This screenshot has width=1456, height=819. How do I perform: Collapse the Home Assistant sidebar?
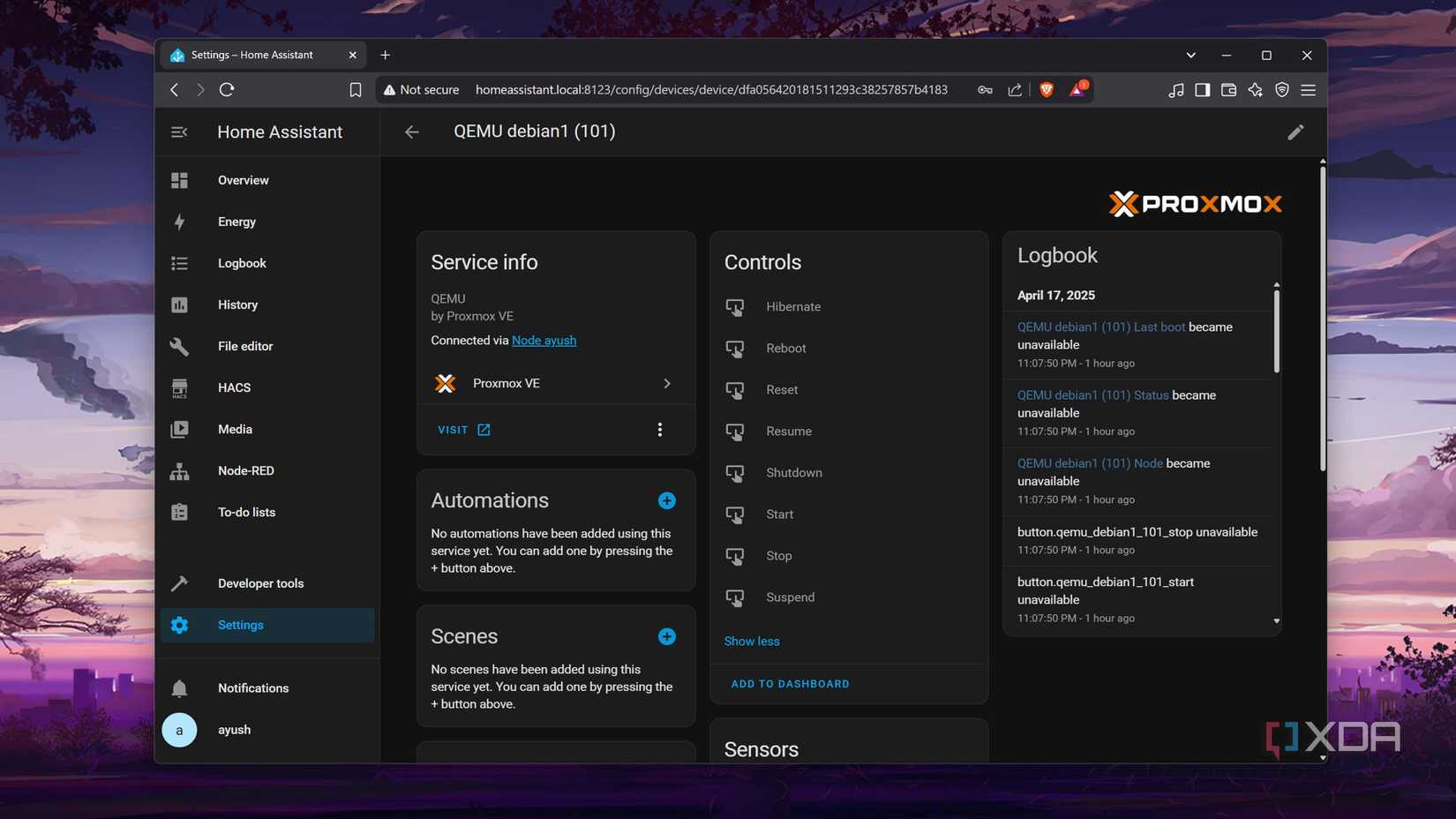pos(179,131)
